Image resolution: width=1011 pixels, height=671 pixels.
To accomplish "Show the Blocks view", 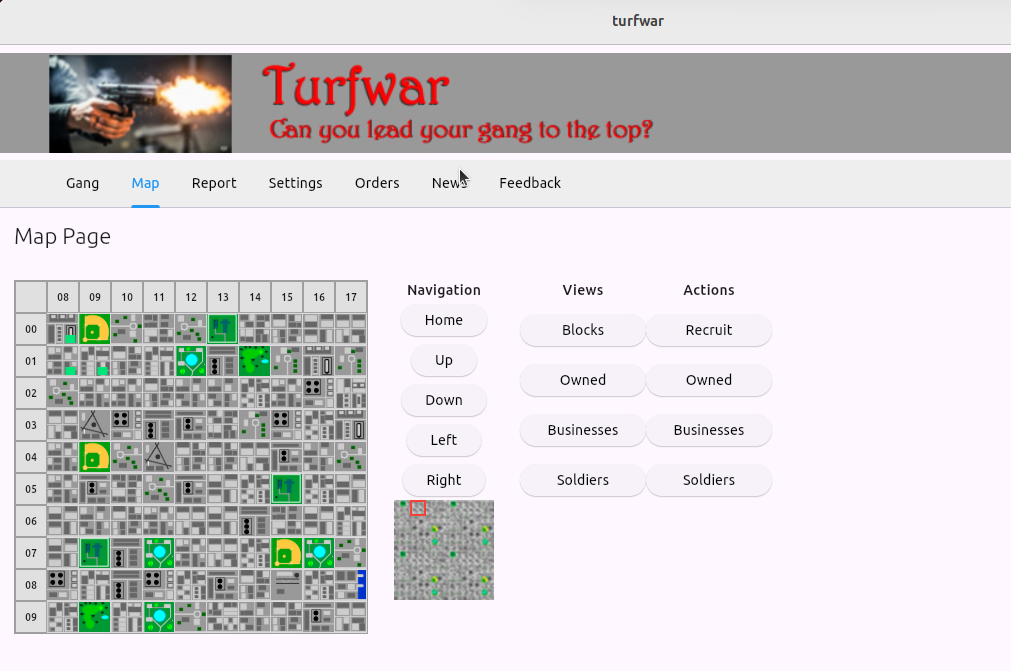I will [582, 330].
